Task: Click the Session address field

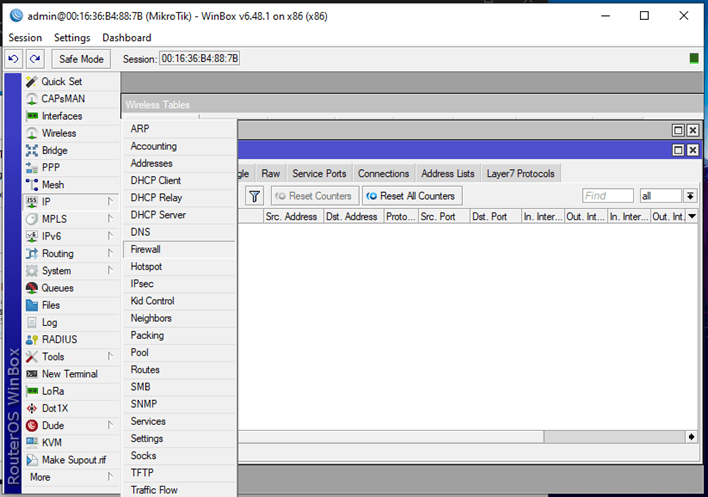Action: [200, 59]
